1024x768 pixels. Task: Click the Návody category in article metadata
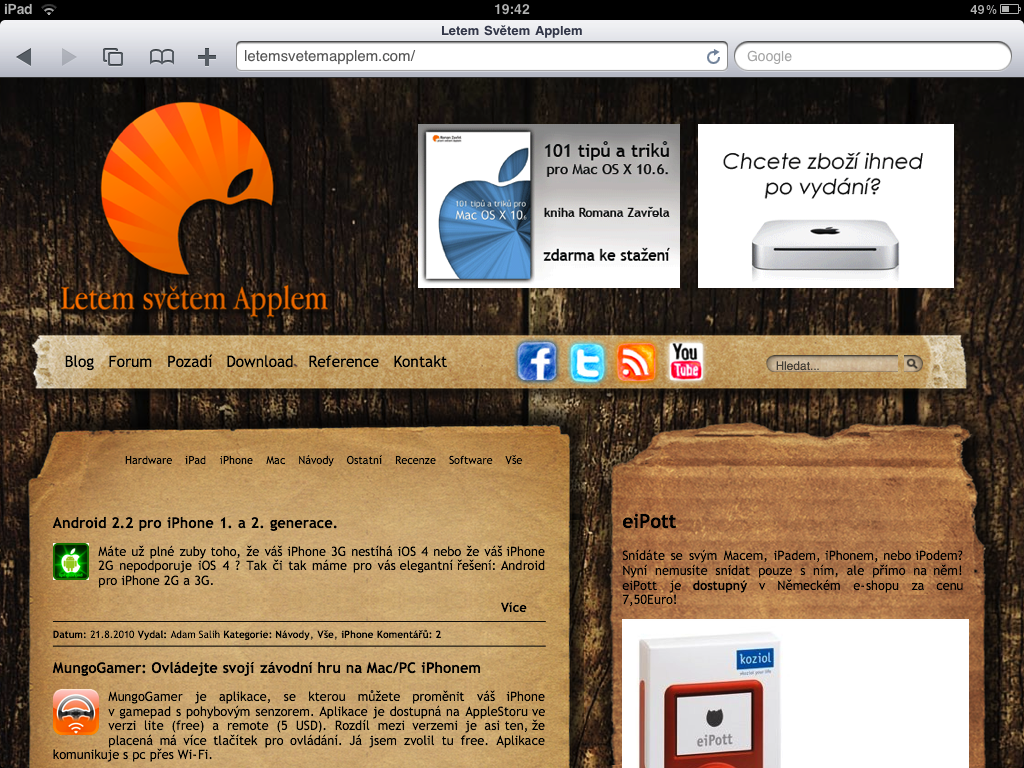293,634
